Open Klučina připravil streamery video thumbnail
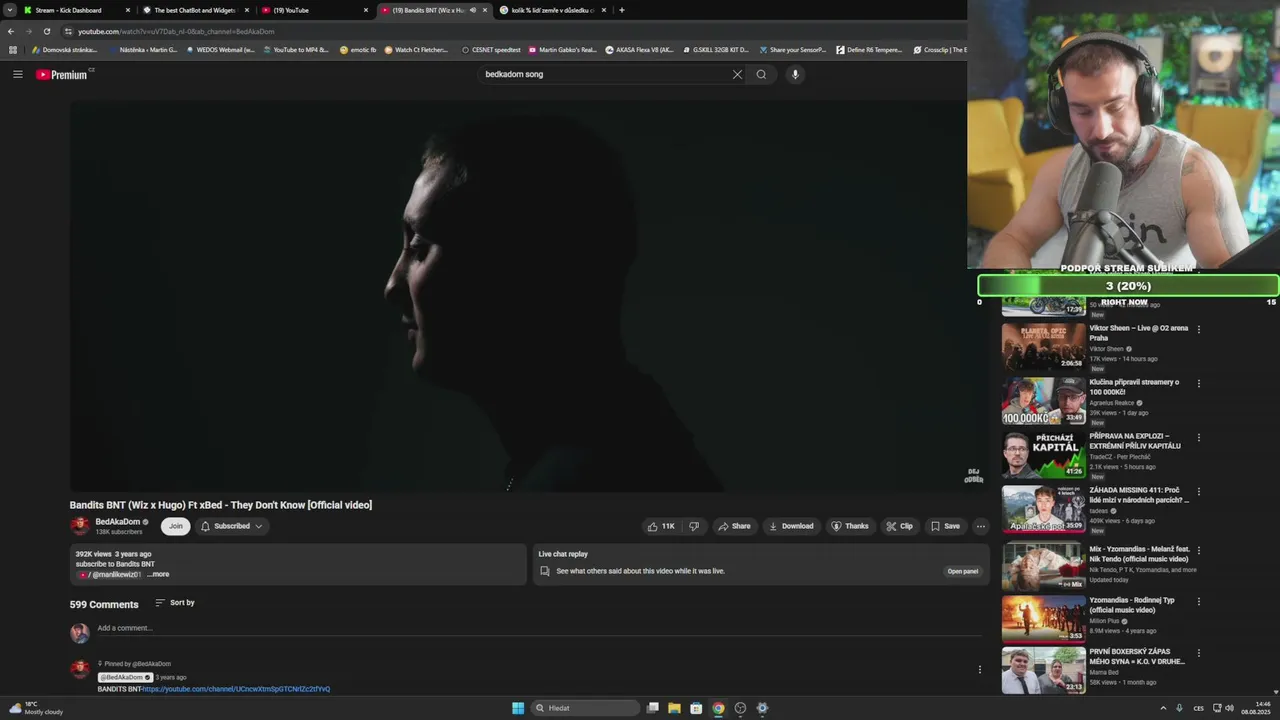The image size is (1280, 720). [1043, 401]
